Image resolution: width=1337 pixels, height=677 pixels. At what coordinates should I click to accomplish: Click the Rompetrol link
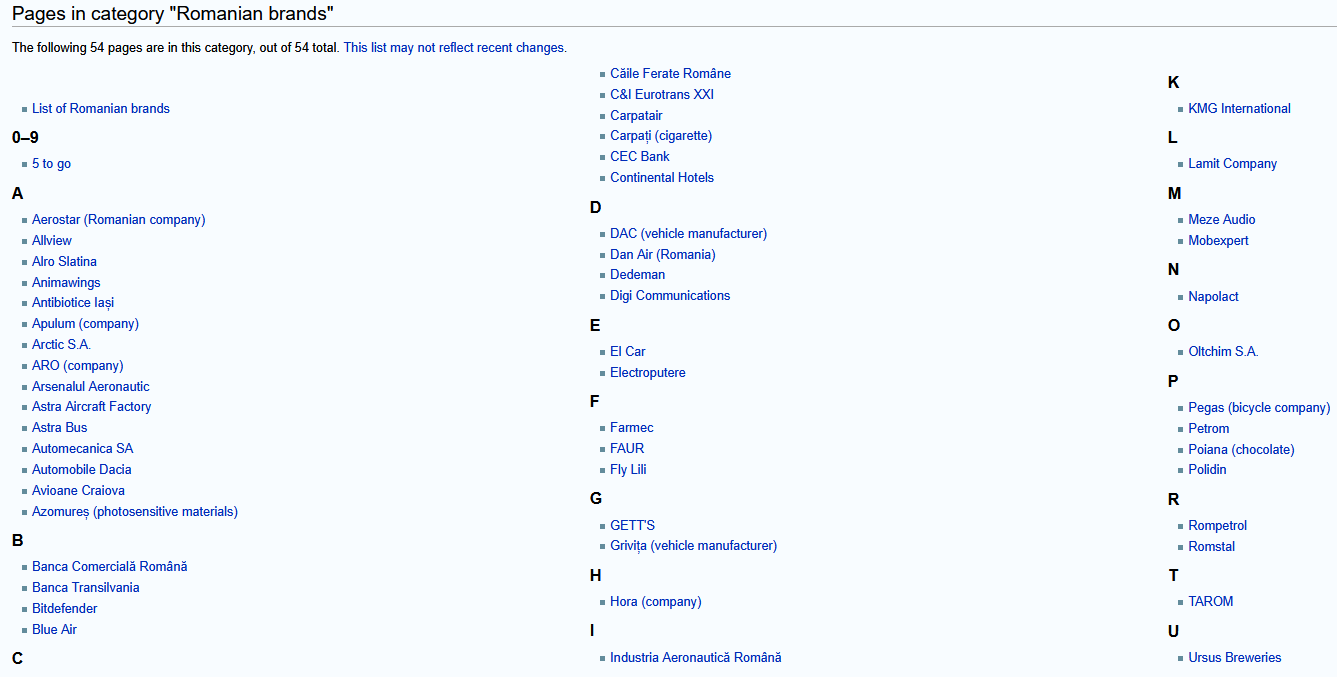1217,525
